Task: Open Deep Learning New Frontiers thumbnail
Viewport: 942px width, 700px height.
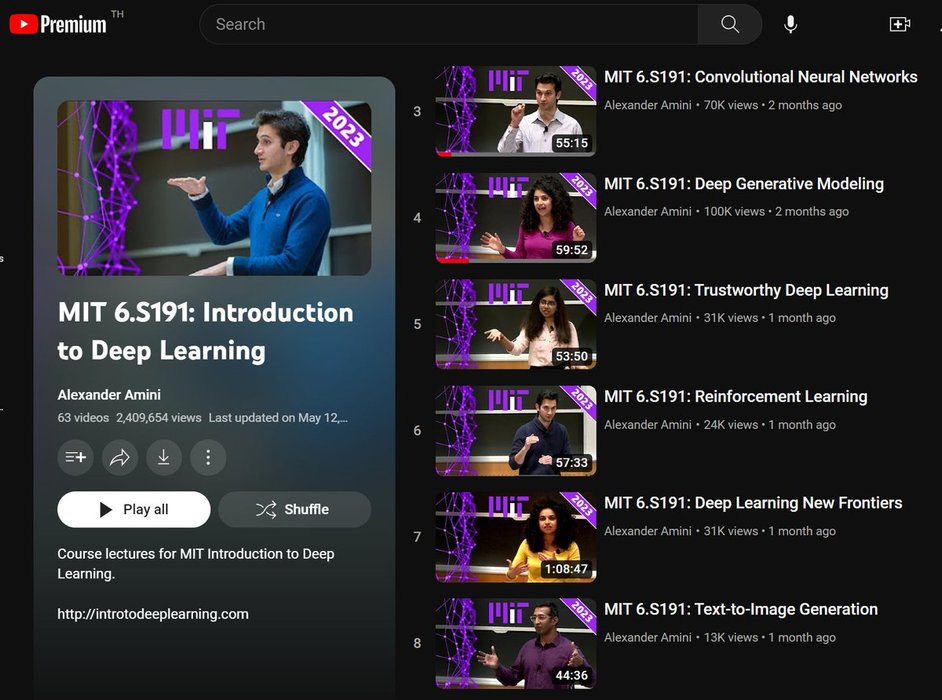Action: pos(515,537)
